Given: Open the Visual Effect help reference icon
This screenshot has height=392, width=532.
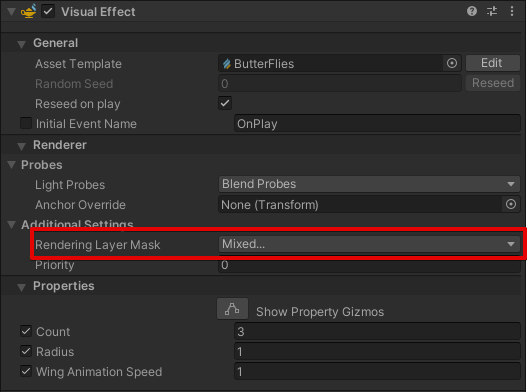Looking at the screenshot, I should point(472,12).
